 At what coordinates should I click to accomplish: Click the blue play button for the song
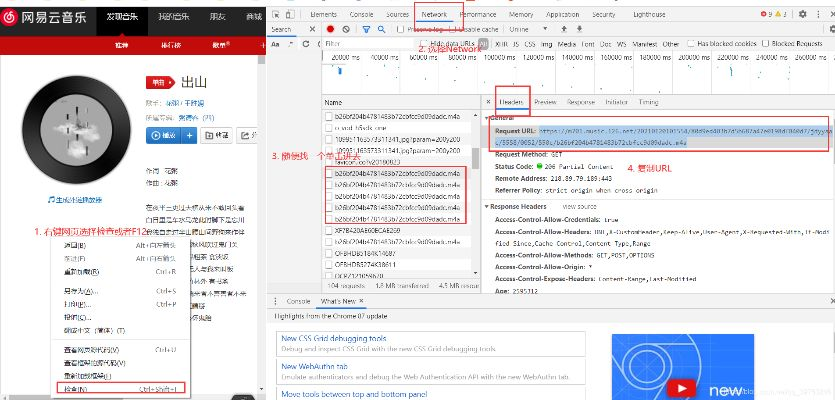point(161,135)
